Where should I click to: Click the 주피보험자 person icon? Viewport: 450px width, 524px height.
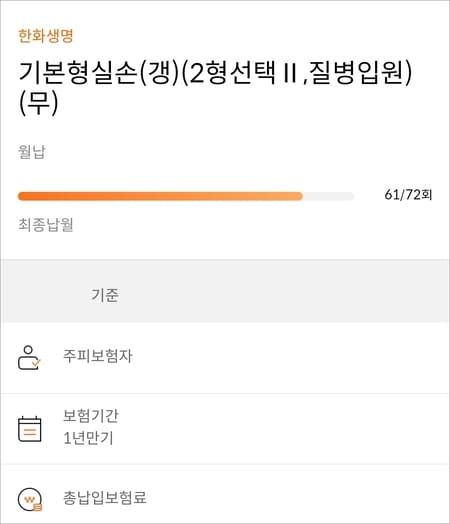click(x=29, y=358)
